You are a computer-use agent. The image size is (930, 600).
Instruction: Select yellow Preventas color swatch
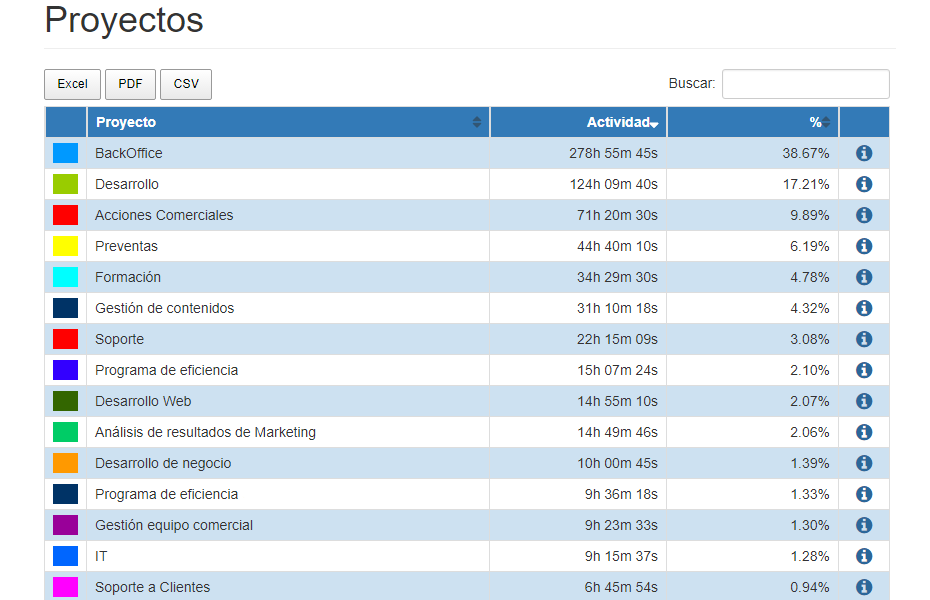tap(65, 246)
